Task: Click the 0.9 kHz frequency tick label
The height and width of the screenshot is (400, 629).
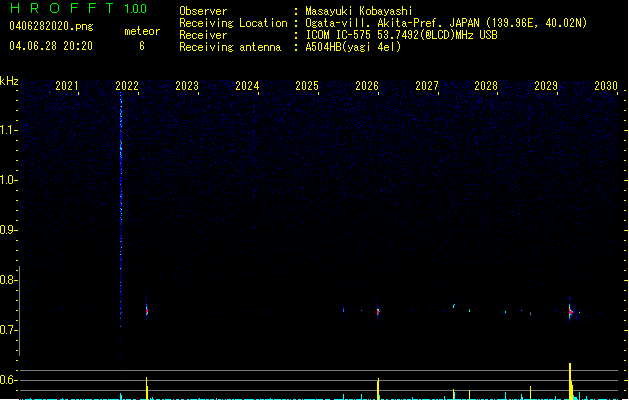Action: pyautogui.click(x=8, y=230)
